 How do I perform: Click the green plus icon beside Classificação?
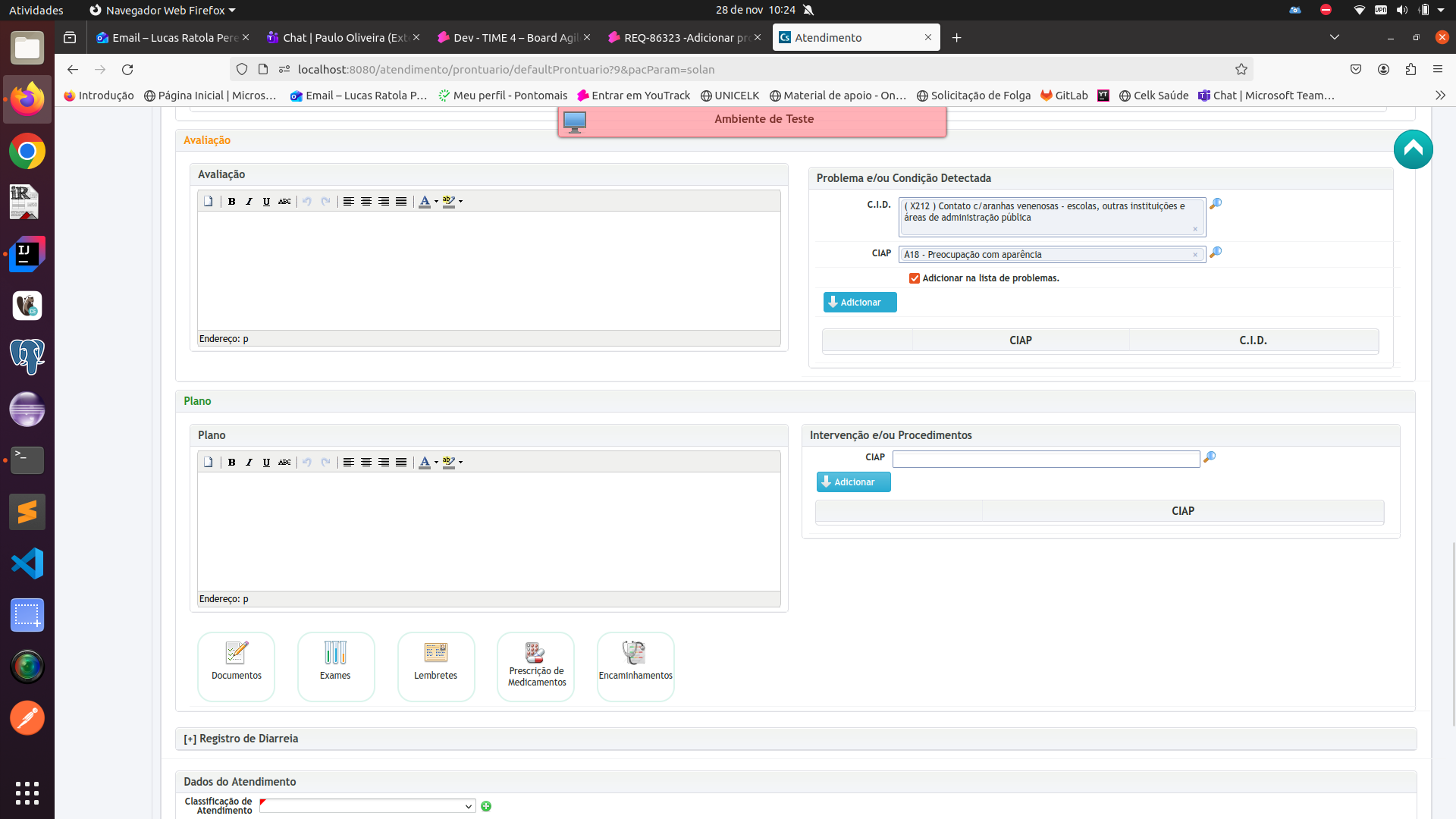486,806
